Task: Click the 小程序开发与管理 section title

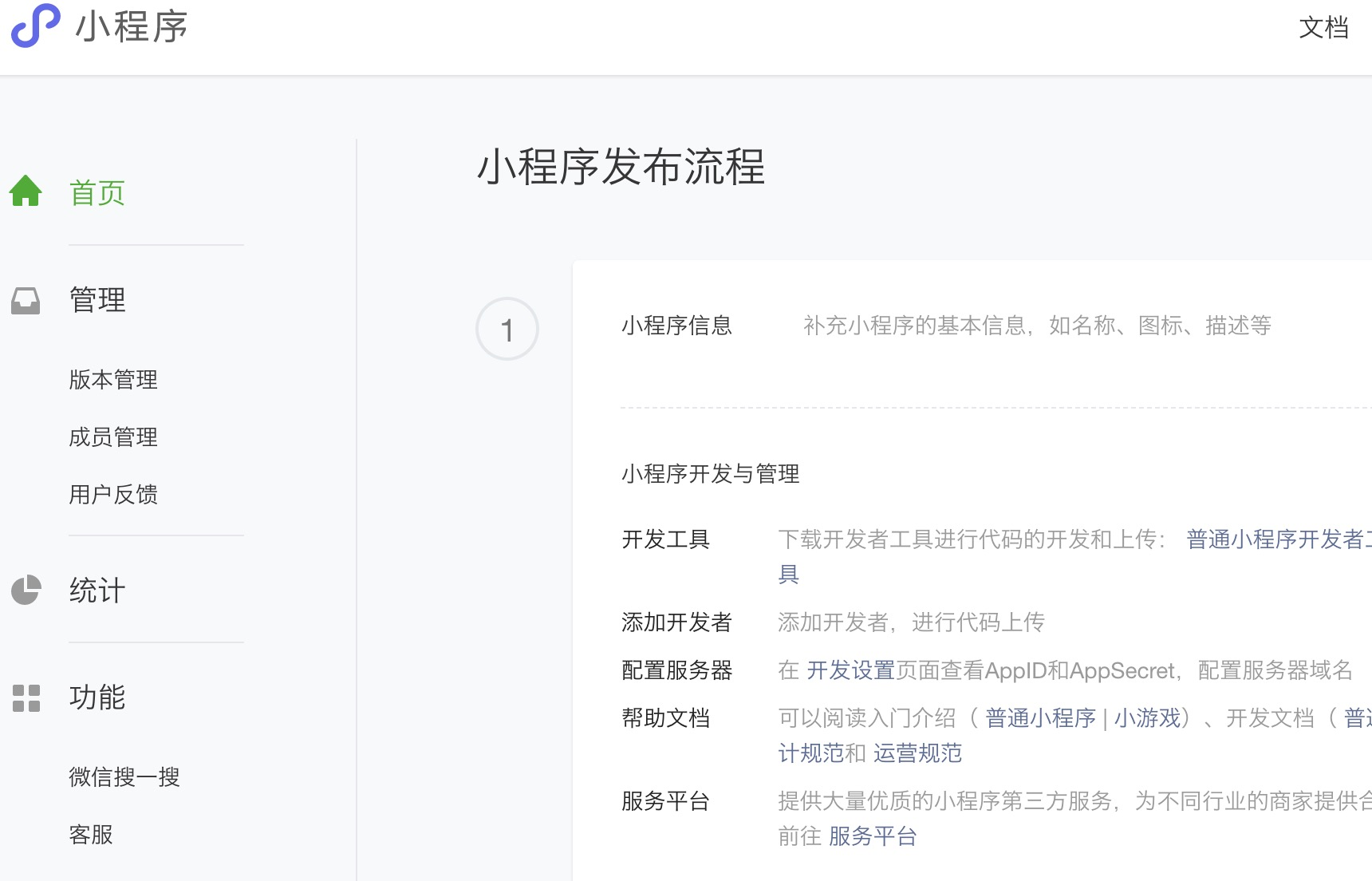Action: pyautogui.click(x=710, y=474)
